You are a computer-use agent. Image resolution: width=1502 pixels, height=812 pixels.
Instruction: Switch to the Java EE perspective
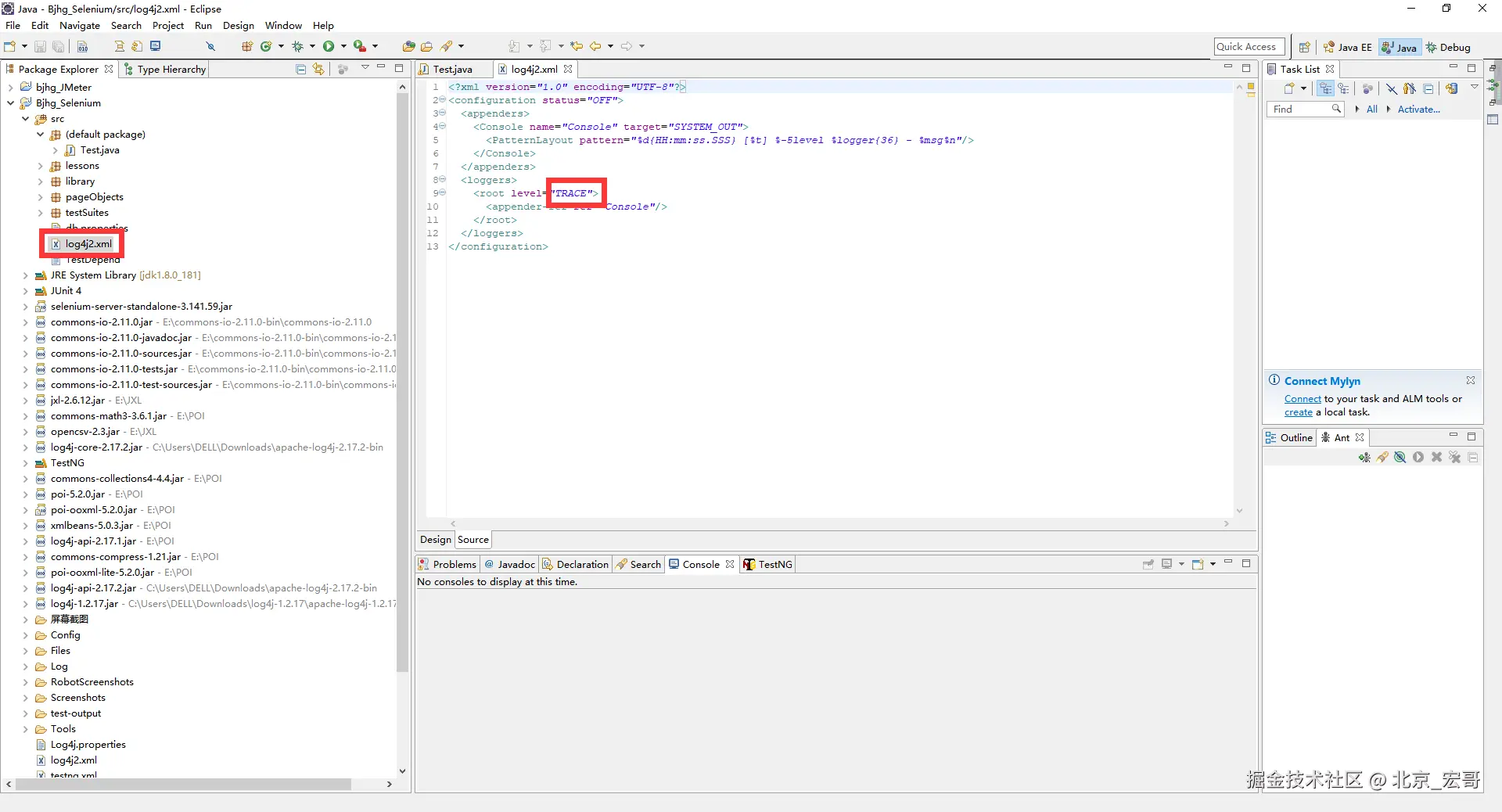(1348, 48)
